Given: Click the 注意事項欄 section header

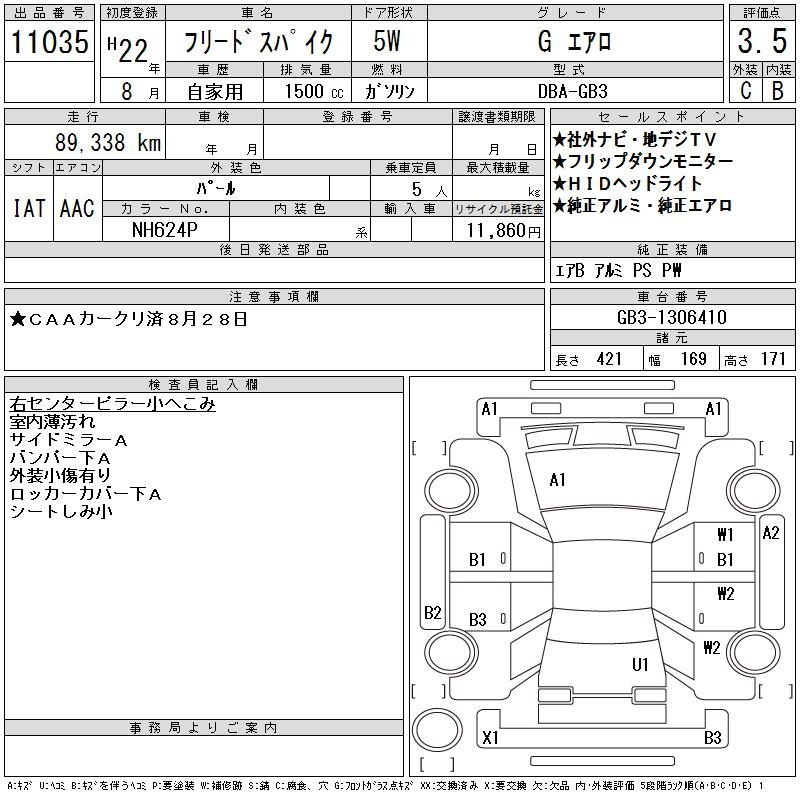Looking at the screenshot, I should point(273,297).
